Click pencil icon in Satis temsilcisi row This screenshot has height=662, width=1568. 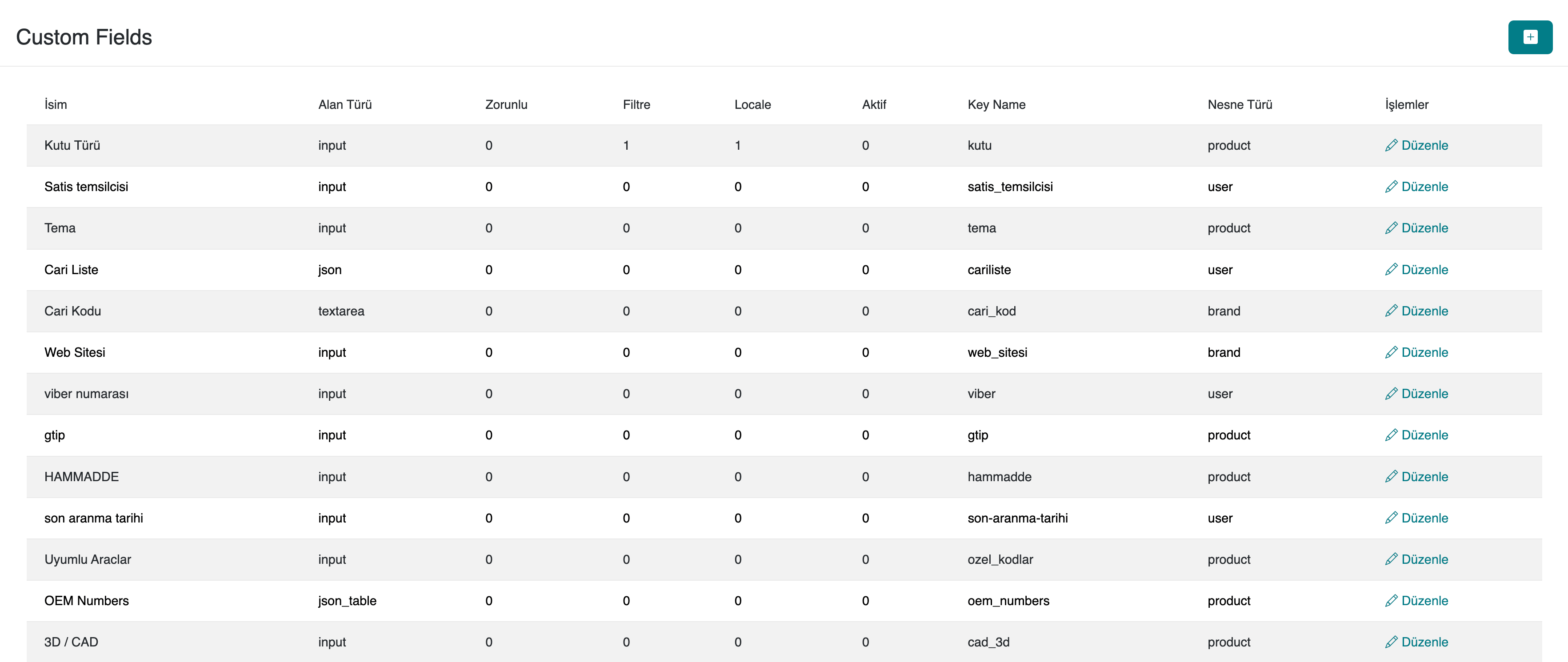click(x=1391, y=187)
